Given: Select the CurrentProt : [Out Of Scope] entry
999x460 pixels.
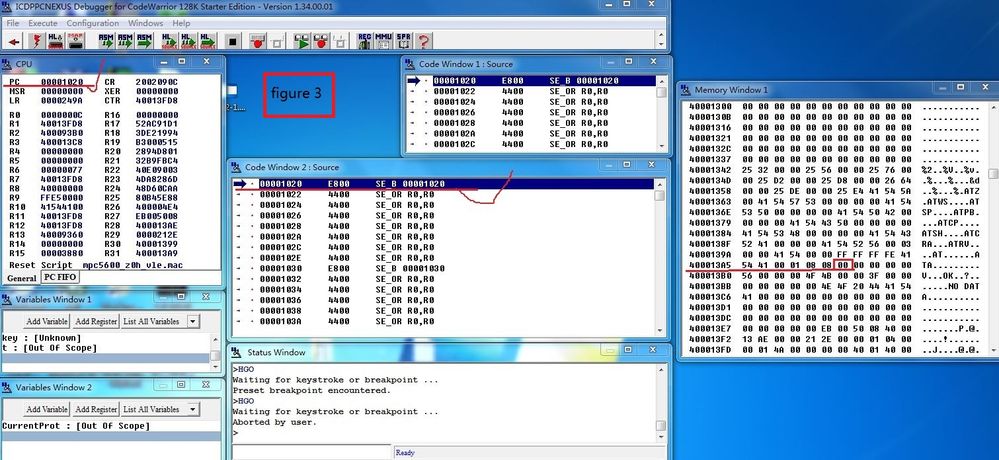Looking at the screenshot, I should coord(76,426).
